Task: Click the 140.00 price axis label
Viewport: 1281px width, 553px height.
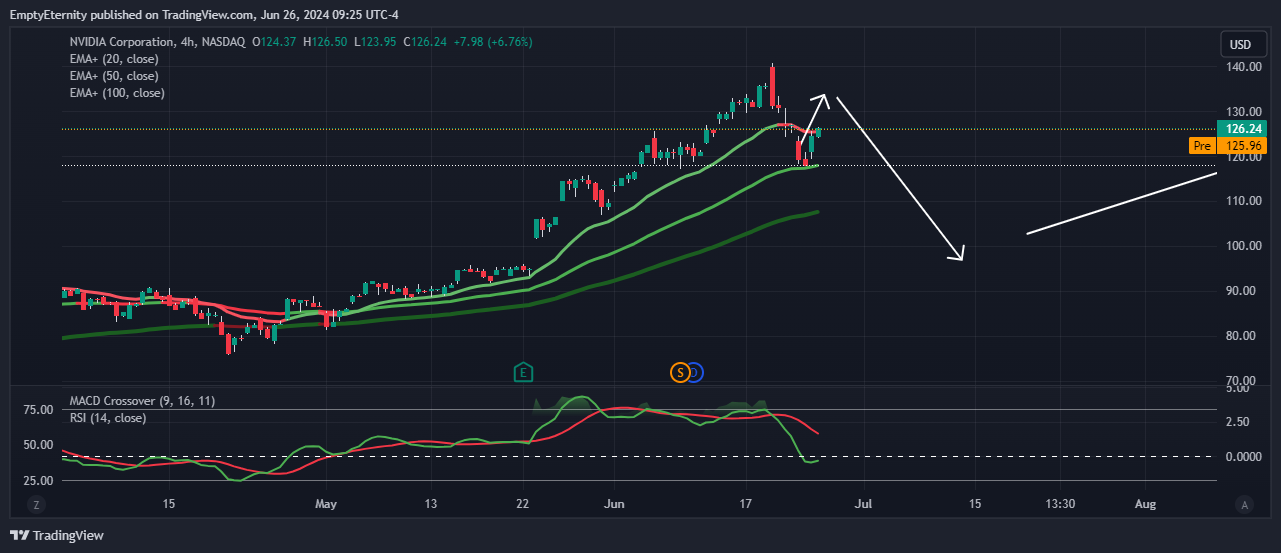Action: pyautogui.click(x=1244, y=67)
